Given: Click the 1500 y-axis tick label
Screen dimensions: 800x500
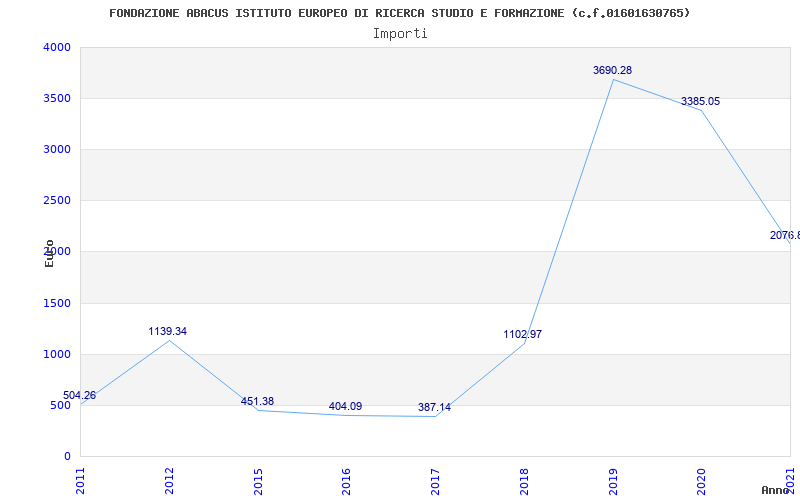Looking at the screenshot, I should [57, 304].
